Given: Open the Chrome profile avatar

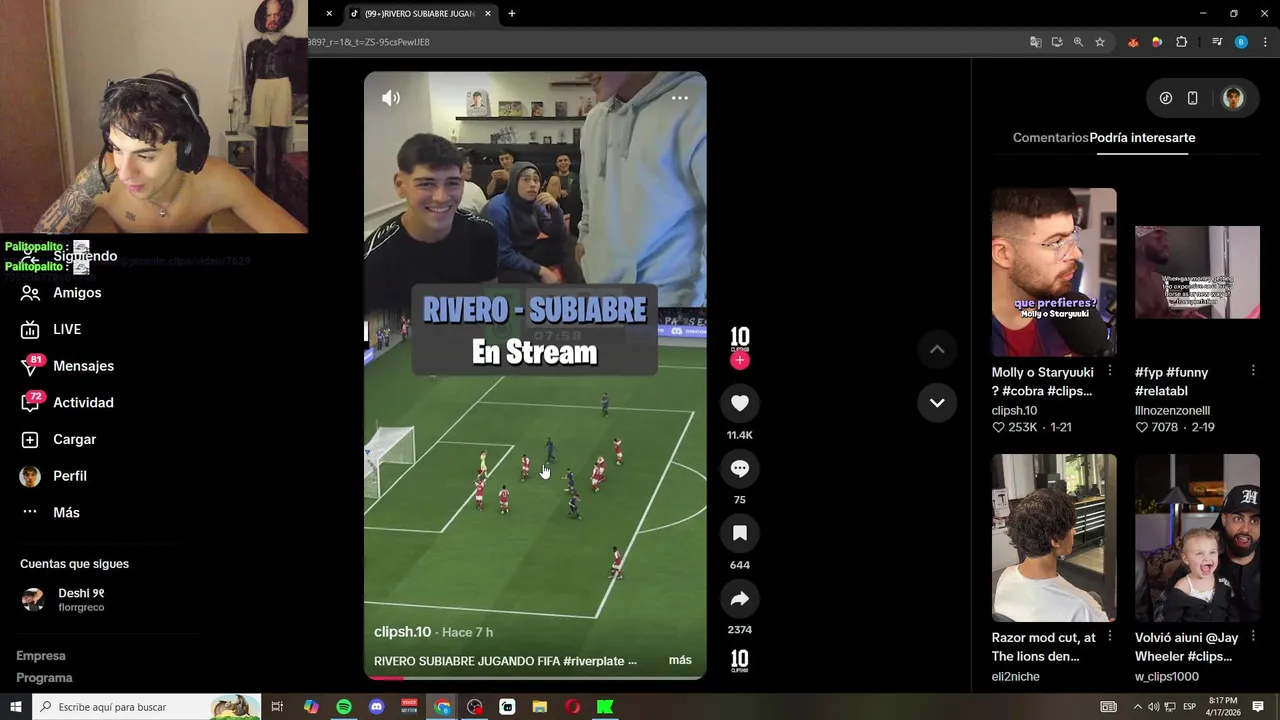Looking at the screenshot, I should pyautogui.click(x=1241, y=42).
